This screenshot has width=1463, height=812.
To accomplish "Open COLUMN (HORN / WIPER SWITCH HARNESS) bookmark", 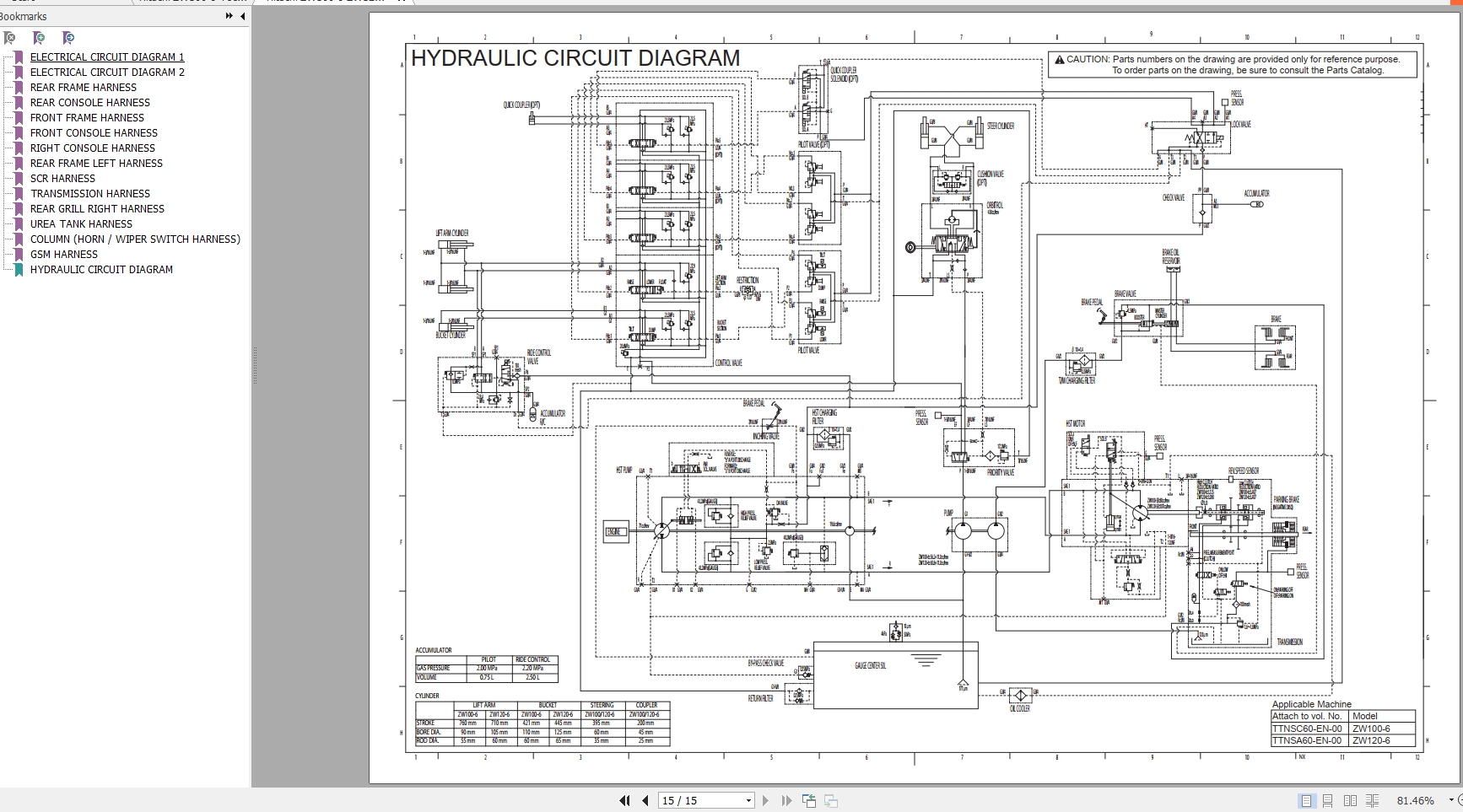I will (x=135, y=239).
